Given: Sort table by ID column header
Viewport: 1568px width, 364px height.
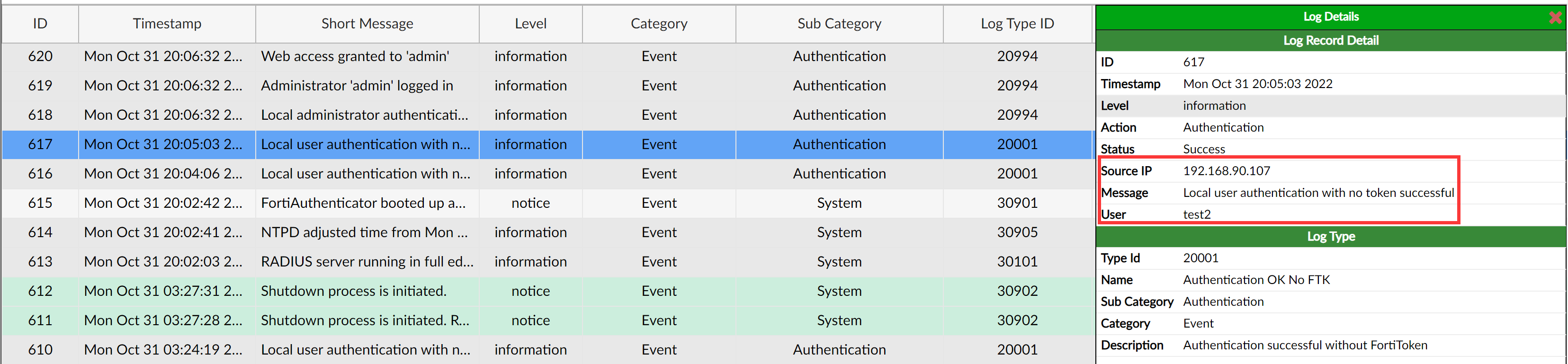Looking at the screenshot, I should coord(40,24).
